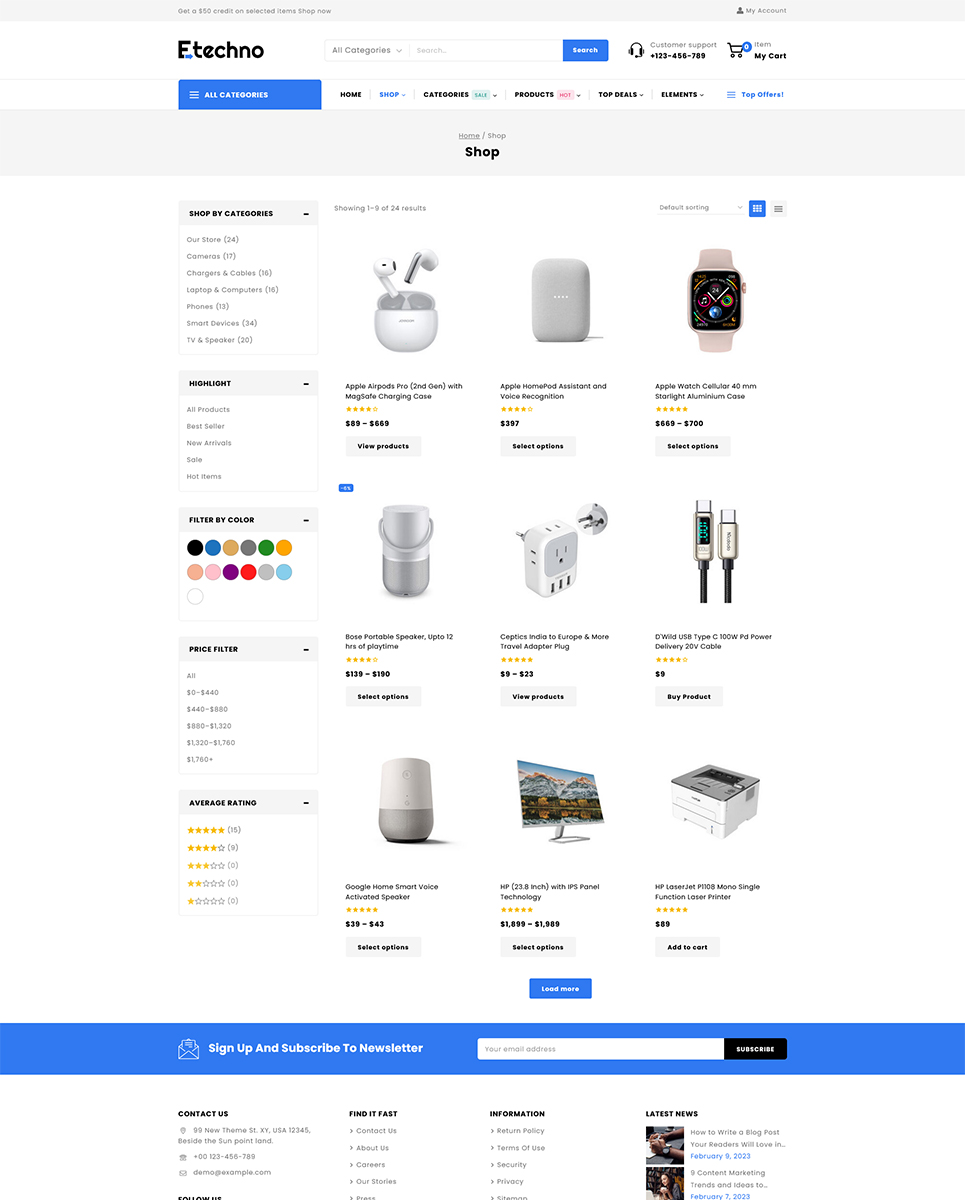This screenshot has height=1200, width=965.
Task: Open the Default sorting dropdown
Action: [701, 208]
